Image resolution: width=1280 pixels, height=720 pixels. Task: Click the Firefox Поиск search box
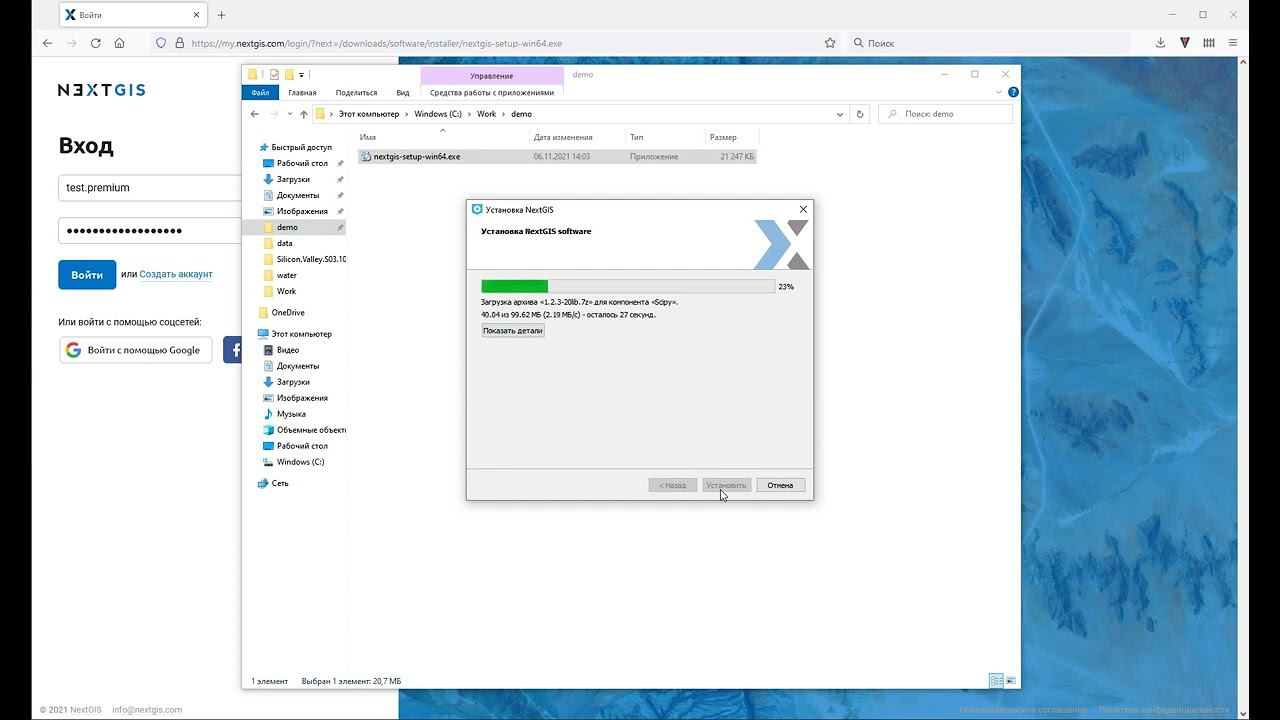[988, 43]
